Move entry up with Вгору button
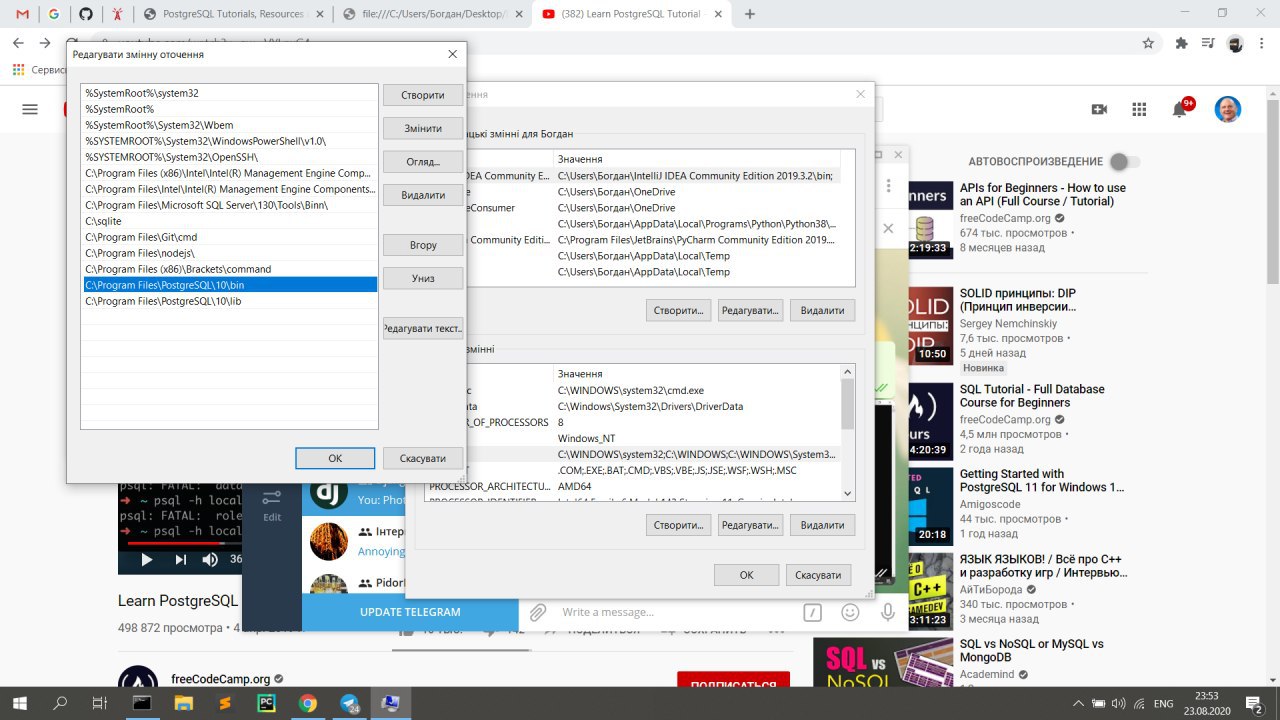This screenshot has width=1280, height=720. pyautogui.click(x=423, y=245)
